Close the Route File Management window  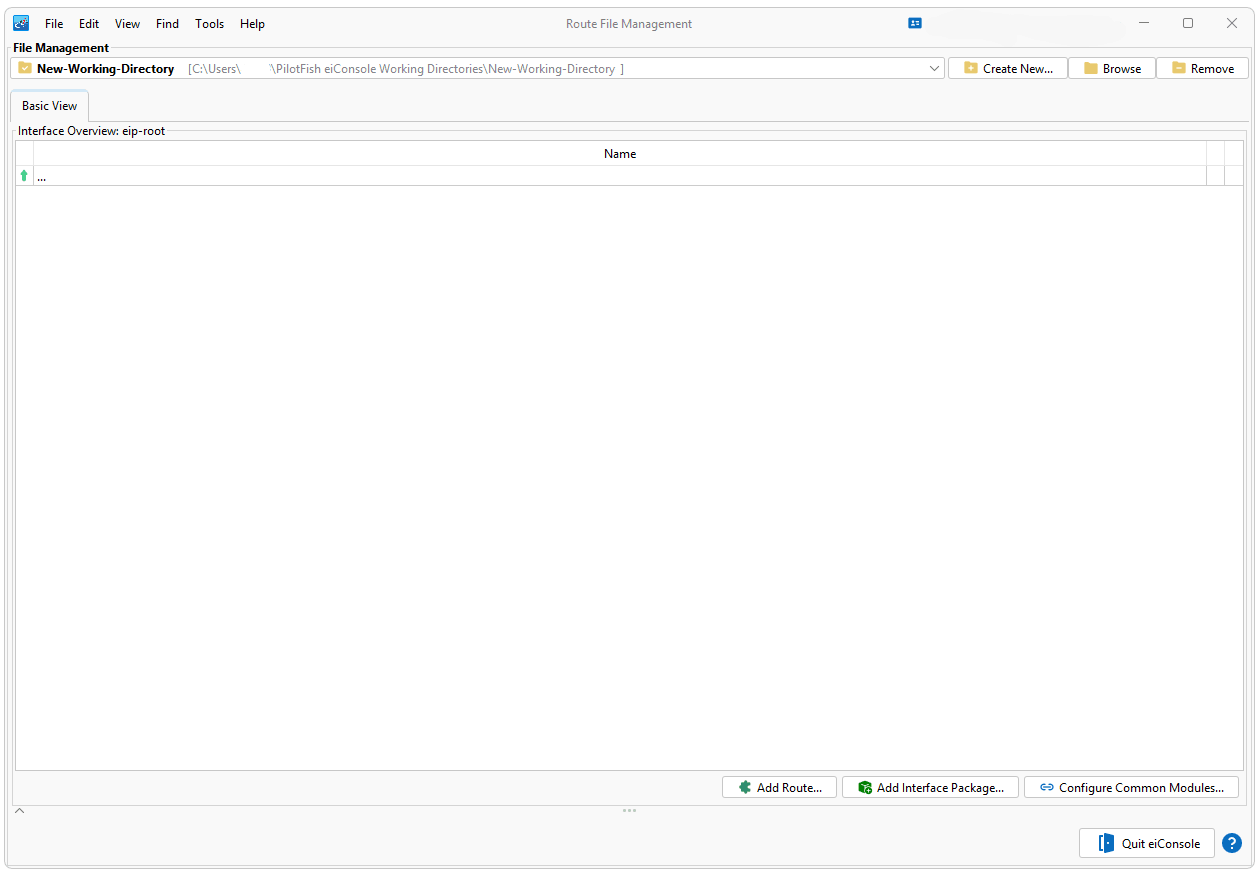point(1232,23)
